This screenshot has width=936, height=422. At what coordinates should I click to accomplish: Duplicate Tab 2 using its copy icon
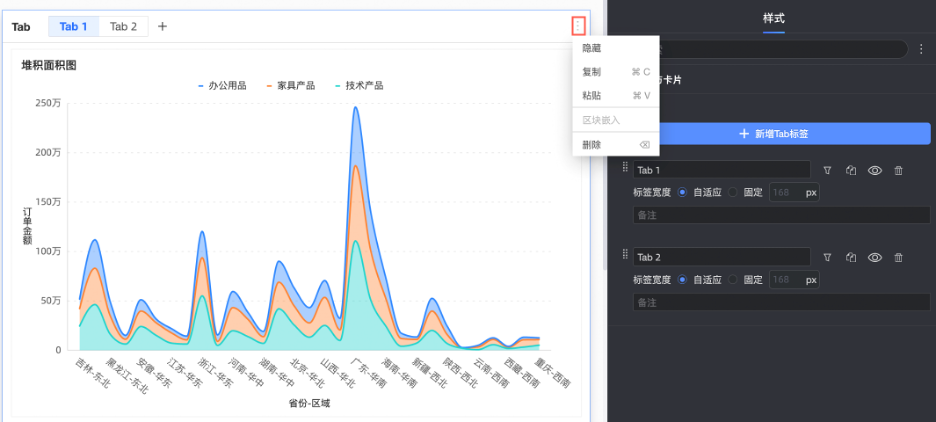pyautogui.click(x=851, y=257)
